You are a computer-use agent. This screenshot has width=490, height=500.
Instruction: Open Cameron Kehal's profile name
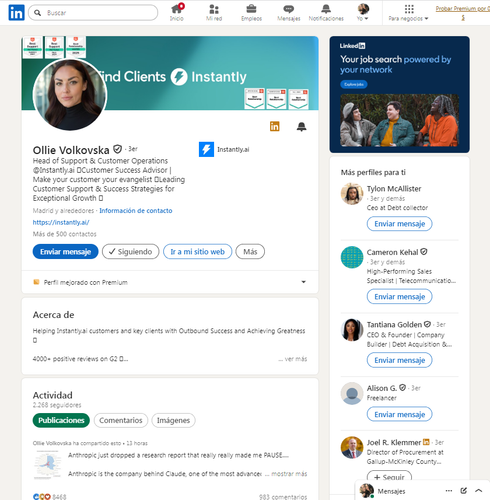(x=392, y=252)
